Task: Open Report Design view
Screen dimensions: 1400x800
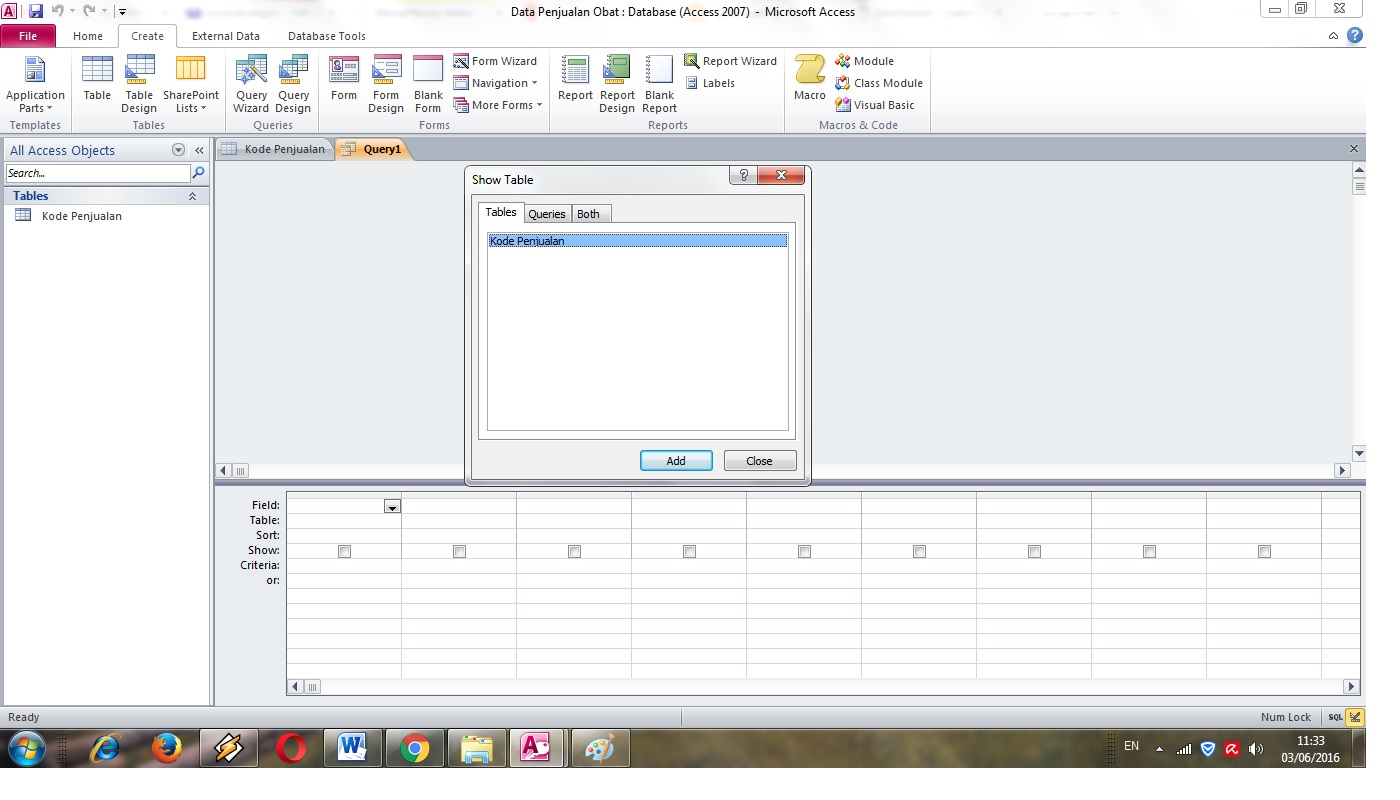Action: click(617, 85)
